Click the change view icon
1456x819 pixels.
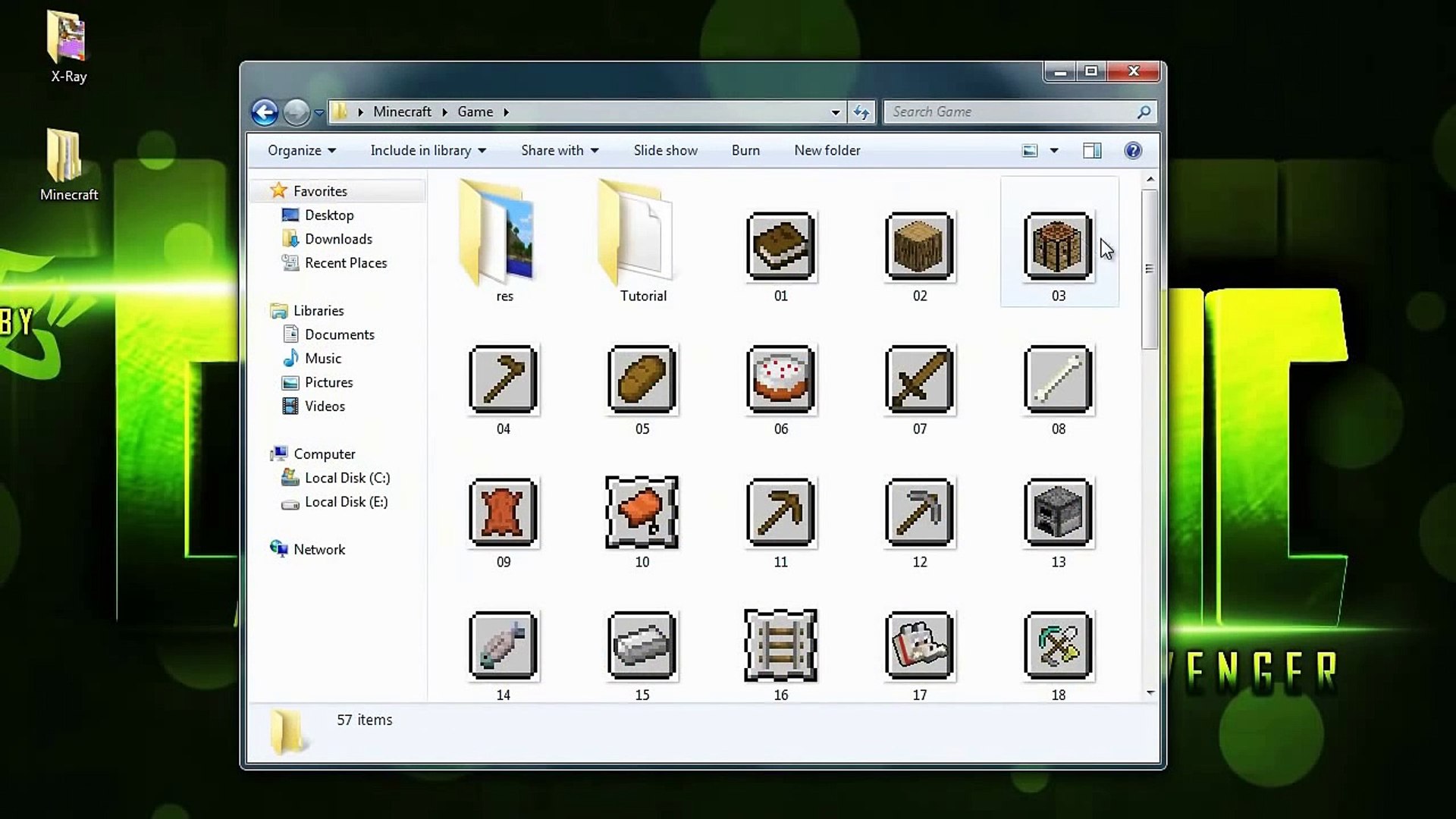tap(1030, 150)
